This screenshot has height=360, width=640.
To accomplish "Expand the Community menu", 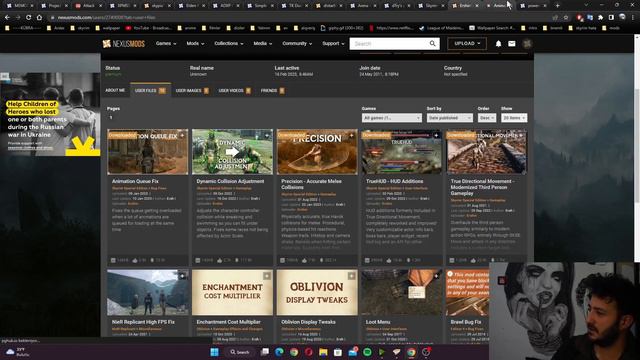I will click(297, 43).
